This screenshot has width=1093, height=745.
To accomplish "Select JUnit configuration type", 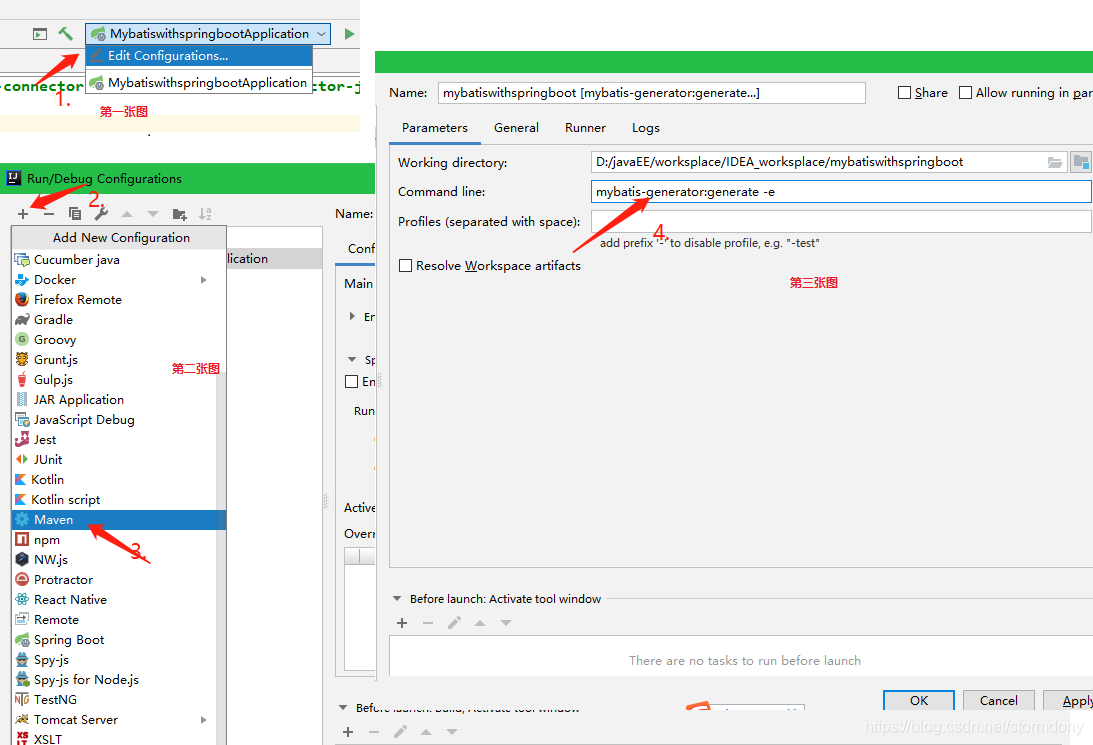I will click(114, 459).
